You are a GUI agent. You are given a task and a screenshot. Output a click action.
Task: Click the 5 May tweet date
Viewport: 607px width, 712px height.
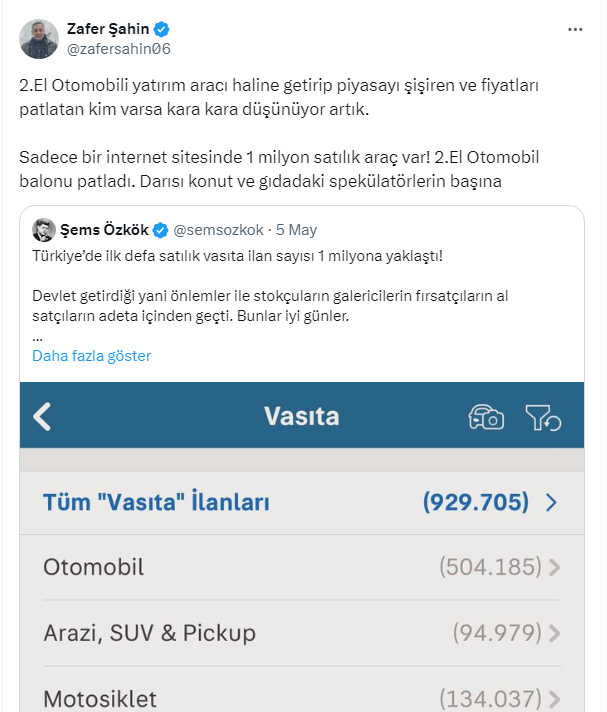click(x=295, y=229)
